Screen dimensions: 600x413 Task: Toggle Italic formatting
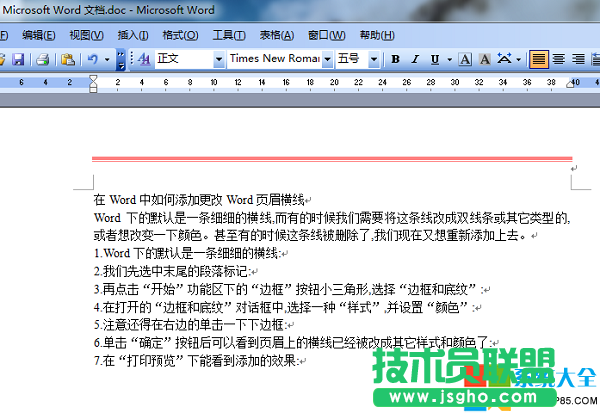(x=415, y=59)
